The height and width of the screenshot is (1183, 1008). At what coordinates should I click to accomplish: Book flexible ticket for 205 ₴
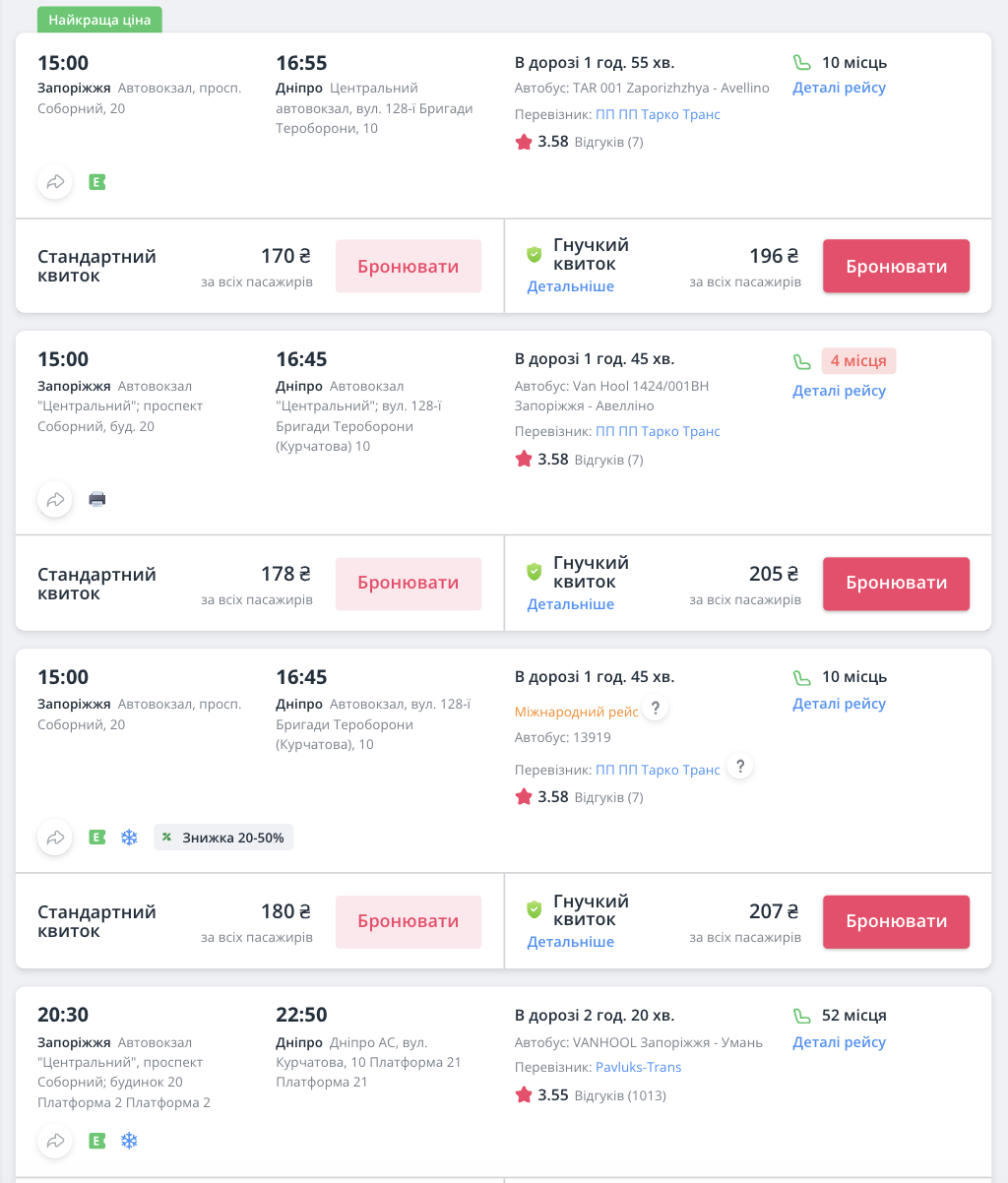click(x=896, y=583)
